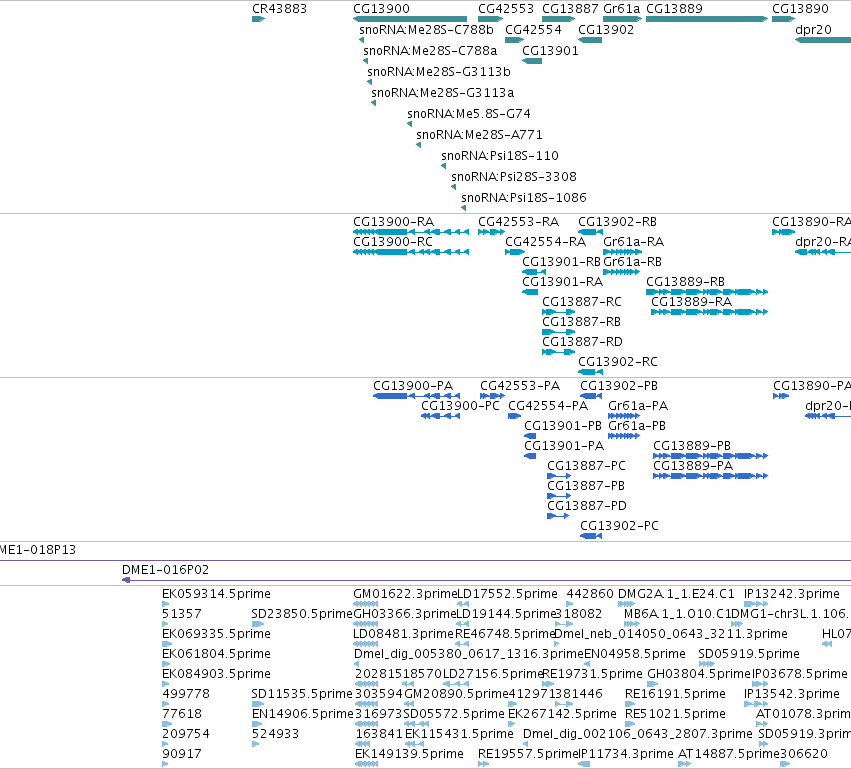
Task: Click snoRNA:Me28S-C788b feature
Action: coord(361,40)
